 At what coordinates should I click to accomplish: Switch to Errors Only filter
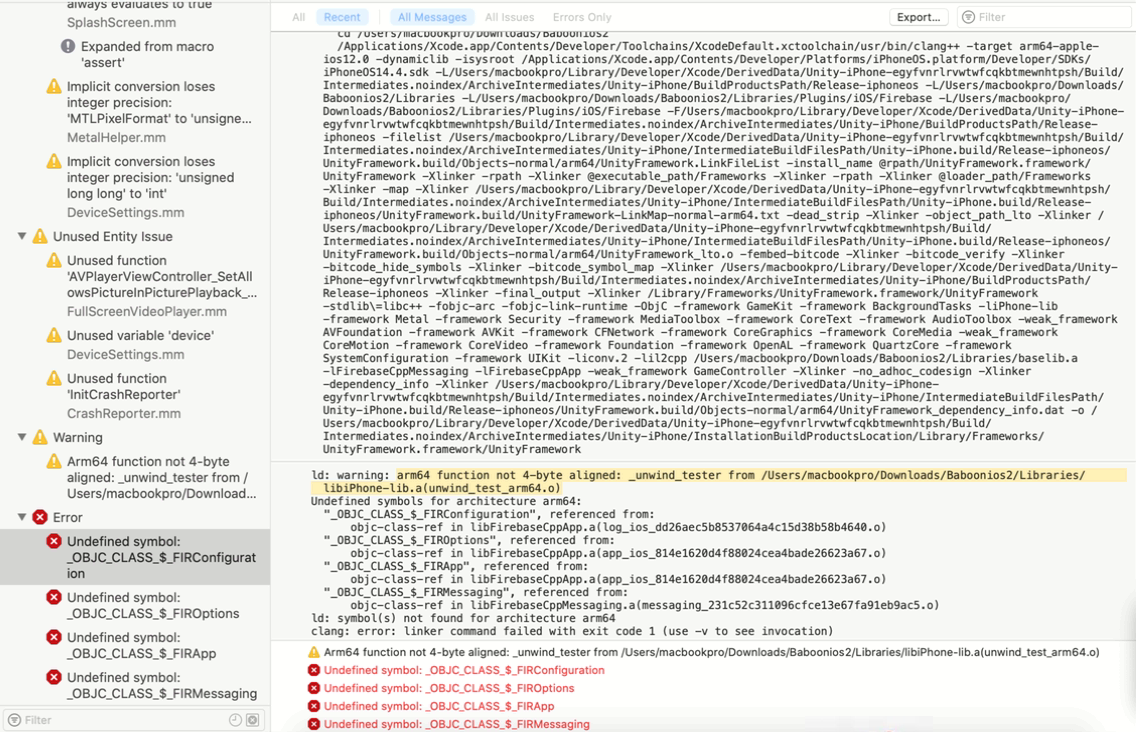click(582, 17)
